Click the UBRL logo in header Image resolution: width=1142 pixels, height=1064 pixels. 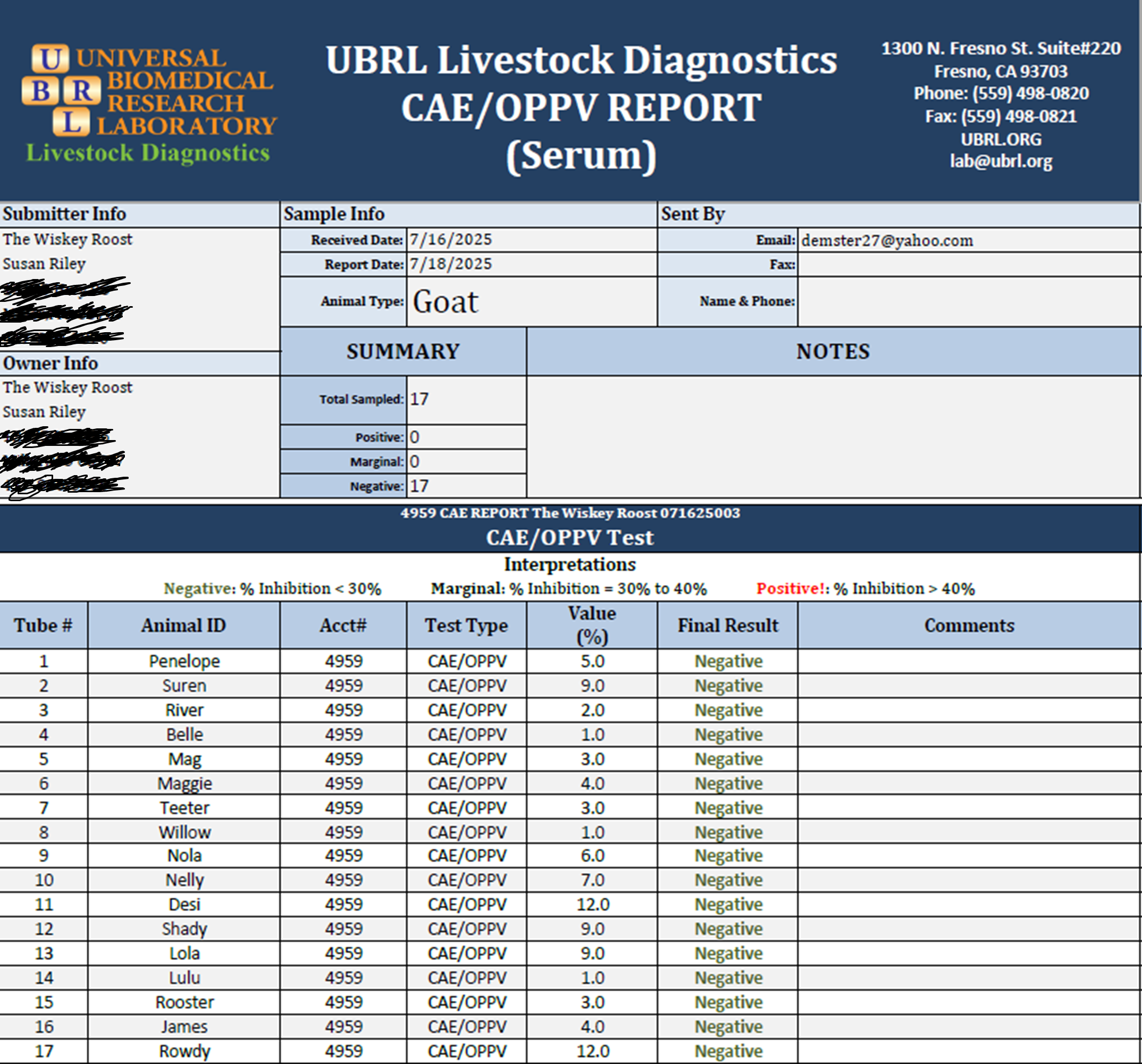pyautogui.click(x=148, y=103)
